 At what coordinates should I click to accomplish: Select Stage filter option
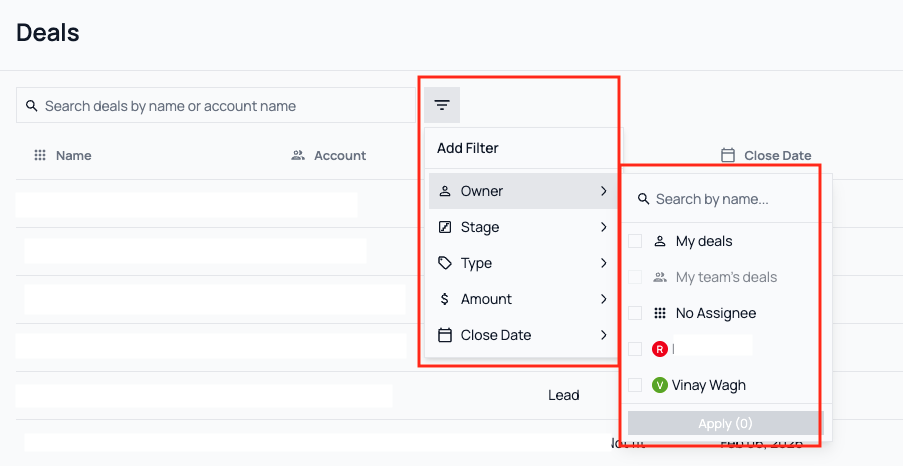point(523,227)
